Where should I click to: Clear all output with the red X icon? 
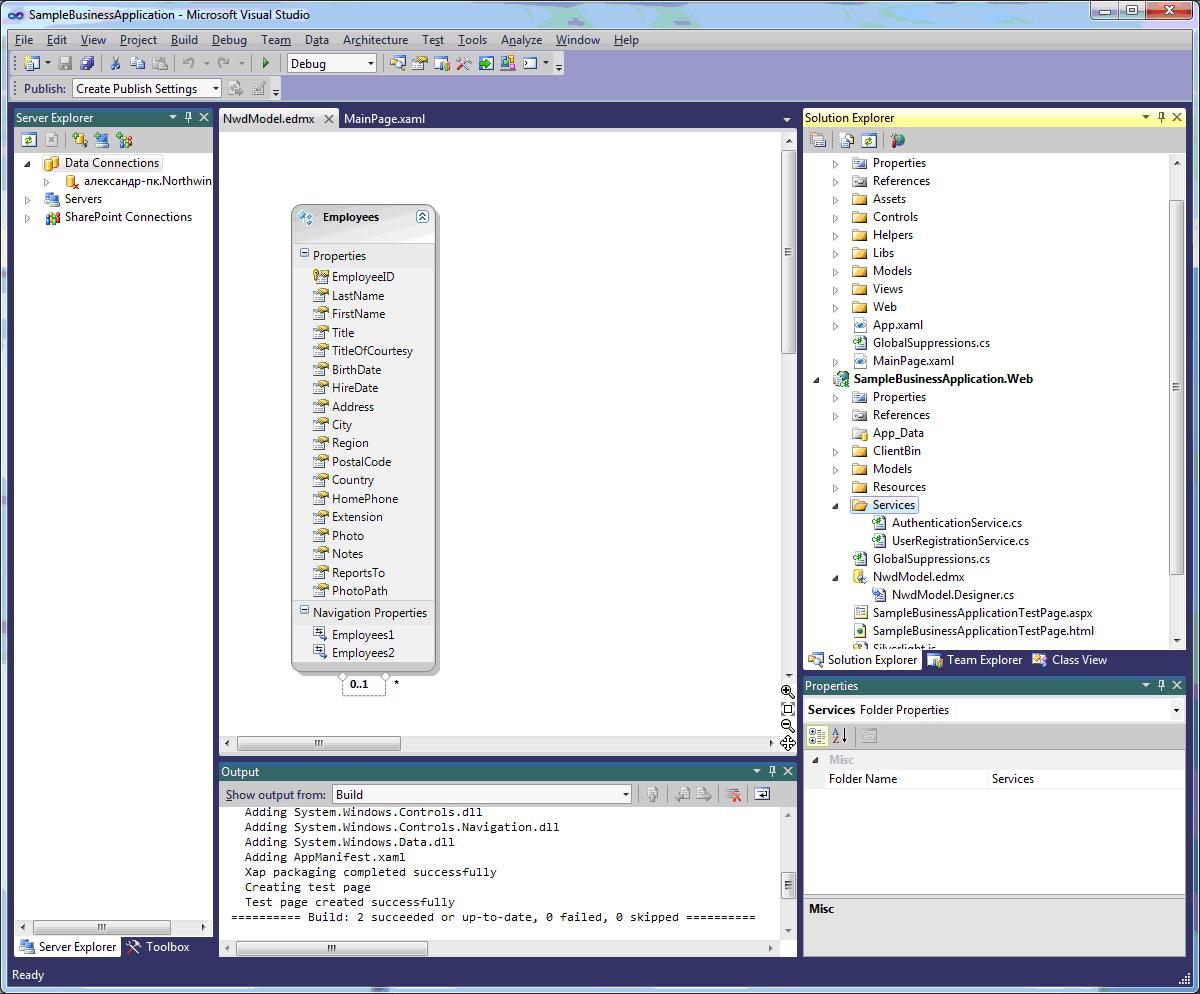733,794
